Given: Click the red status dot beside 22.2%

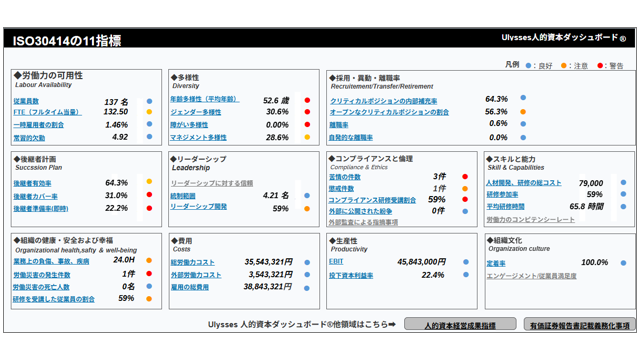Looking at the screenshot, I should coord(149,208).
